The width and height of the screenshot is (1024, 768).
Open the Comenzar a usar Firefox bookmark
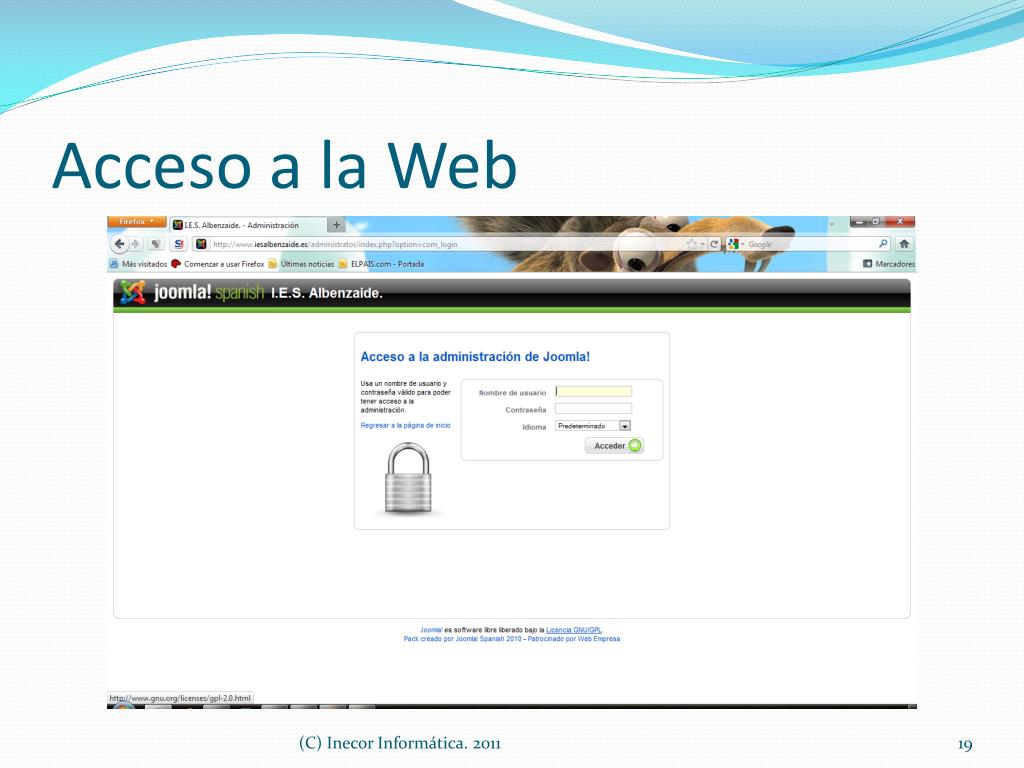217,264
